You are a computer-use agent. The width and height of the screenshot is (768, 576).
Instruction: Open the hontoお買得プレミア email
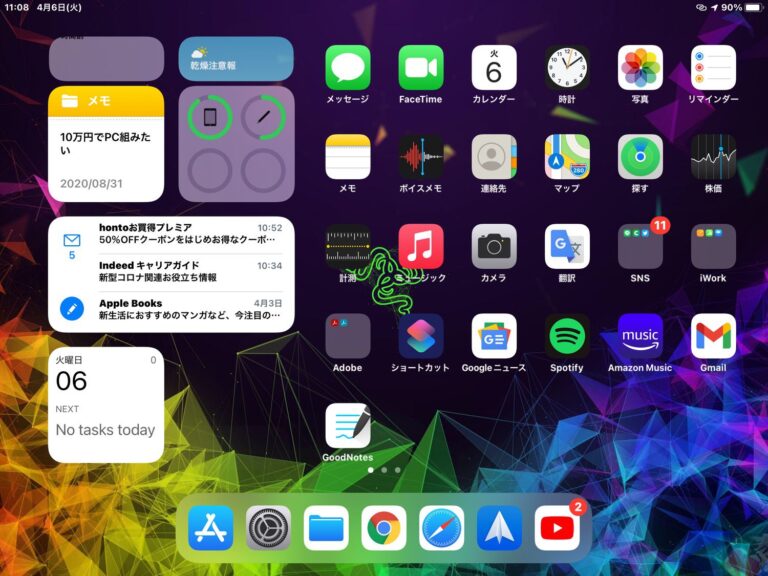click(x=191, y=234)
